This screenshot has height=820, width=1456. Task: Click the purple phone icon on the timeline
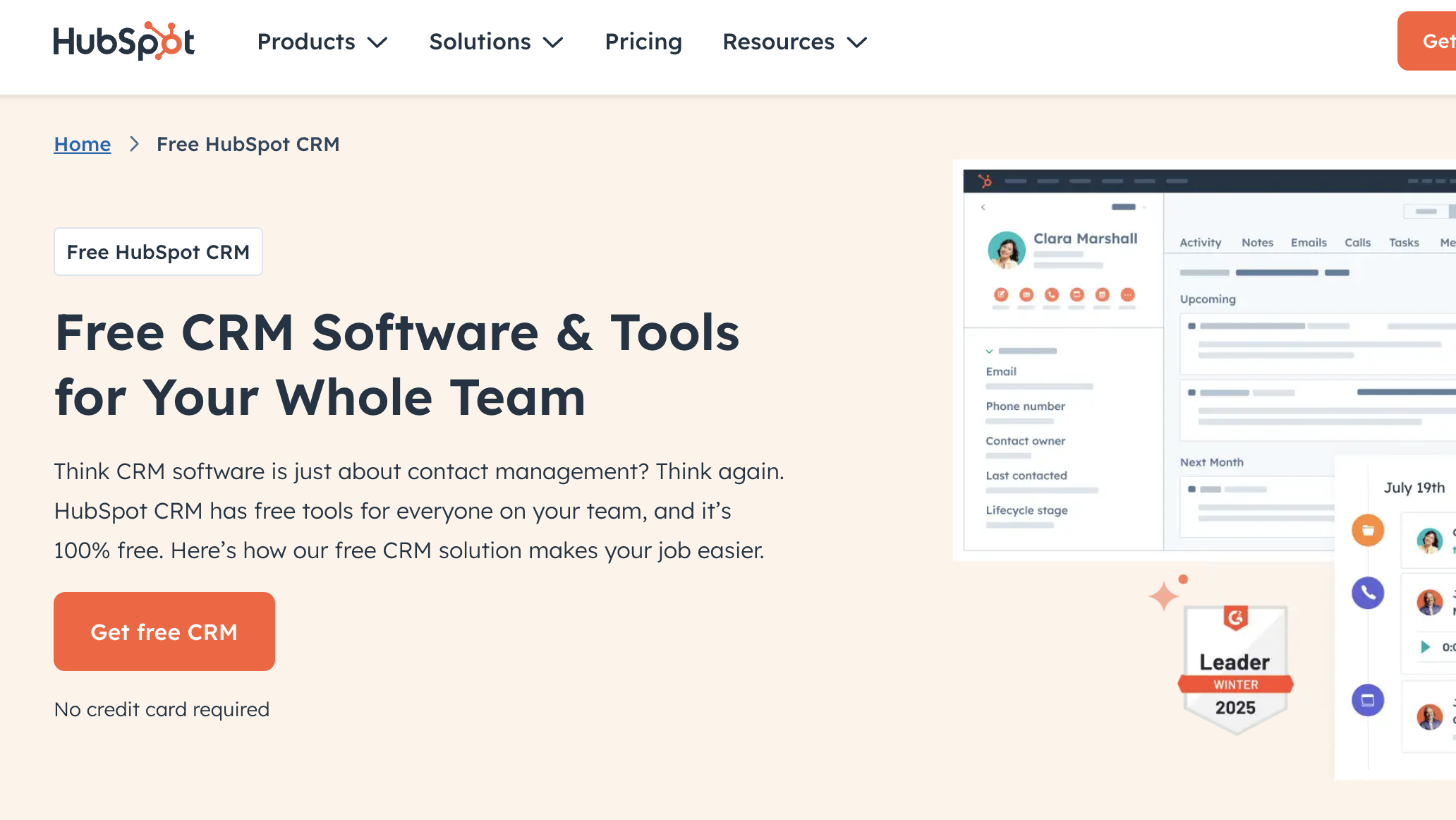1368,593
